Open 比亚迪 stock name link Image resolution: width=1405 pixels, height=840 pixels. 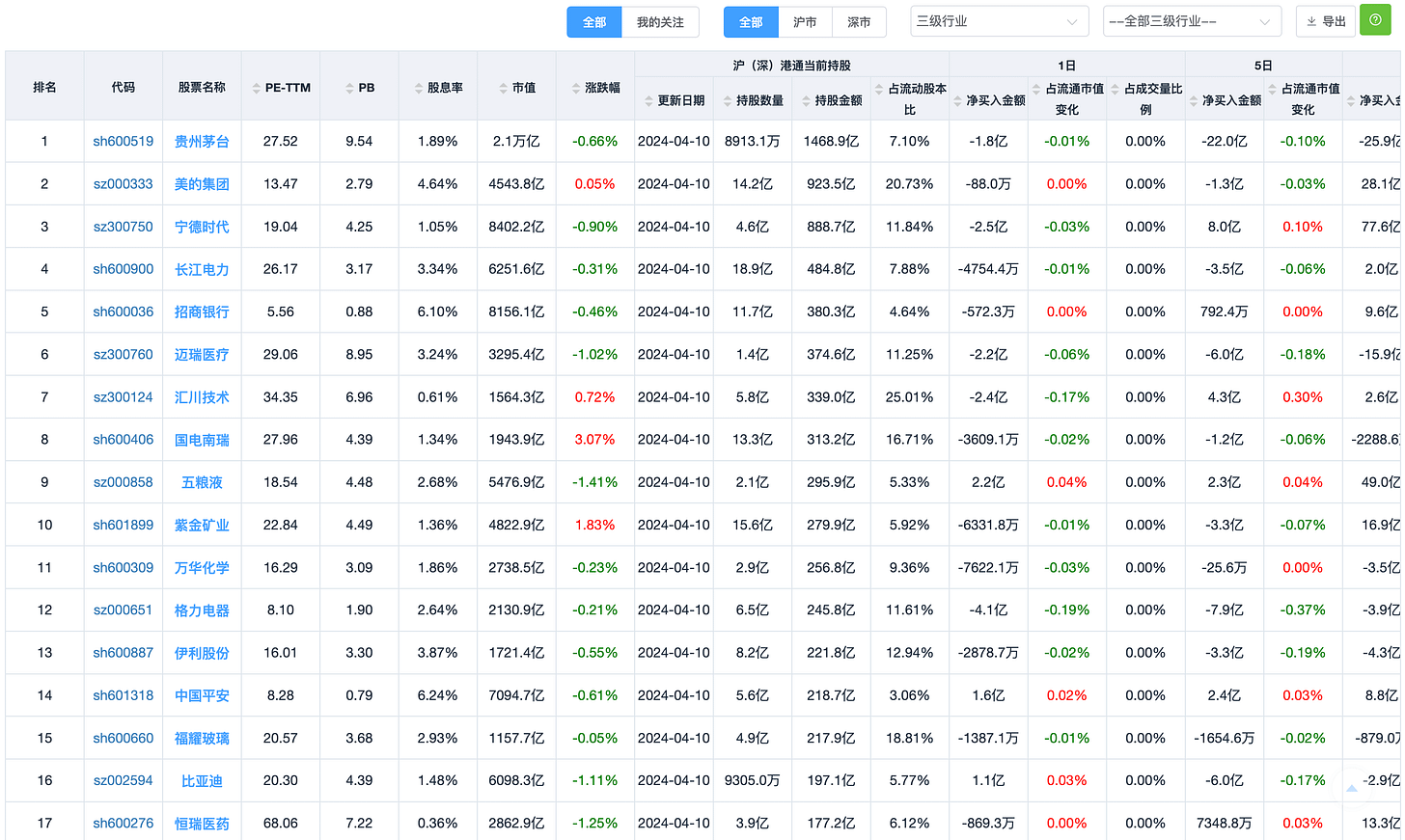click(x=202, y=781)
